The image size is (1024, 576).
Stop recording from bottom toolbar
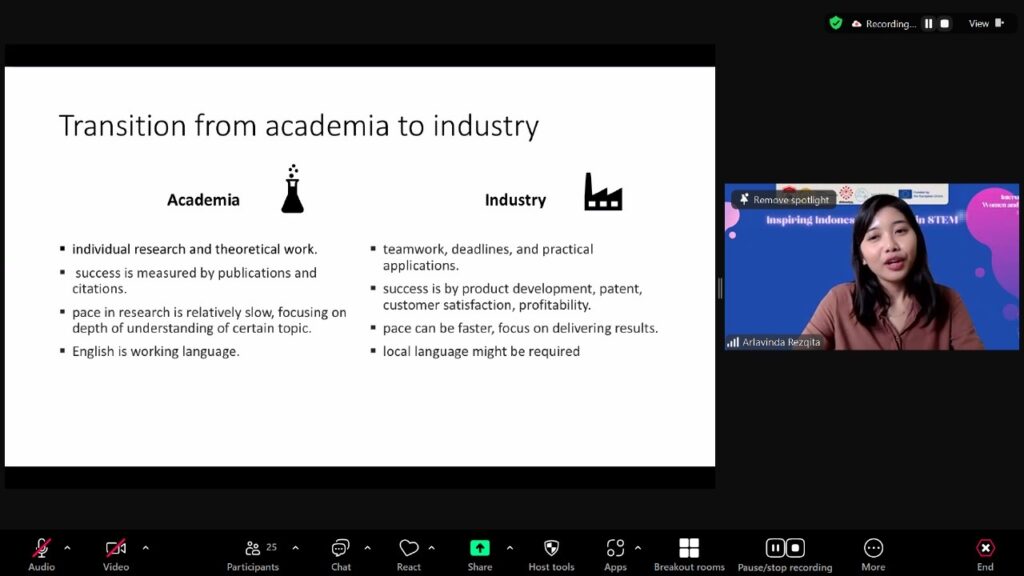[x=795, y=548]
